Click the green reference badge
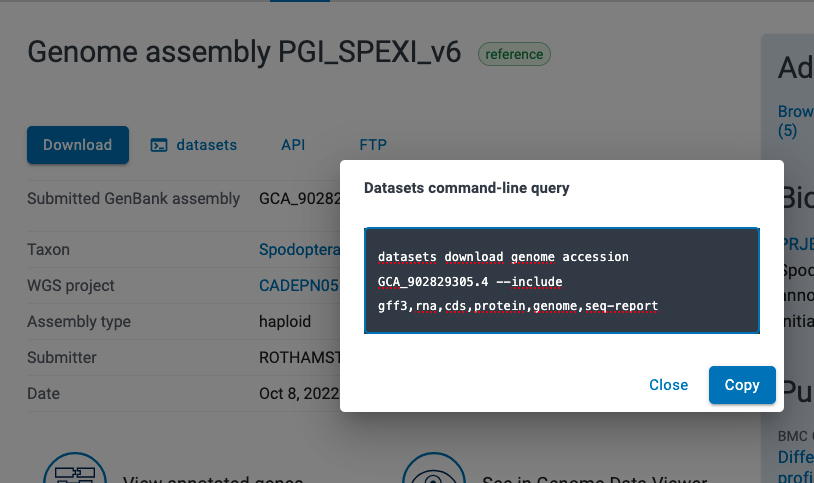This screenshot has width=814, height=483. point(514,54)
